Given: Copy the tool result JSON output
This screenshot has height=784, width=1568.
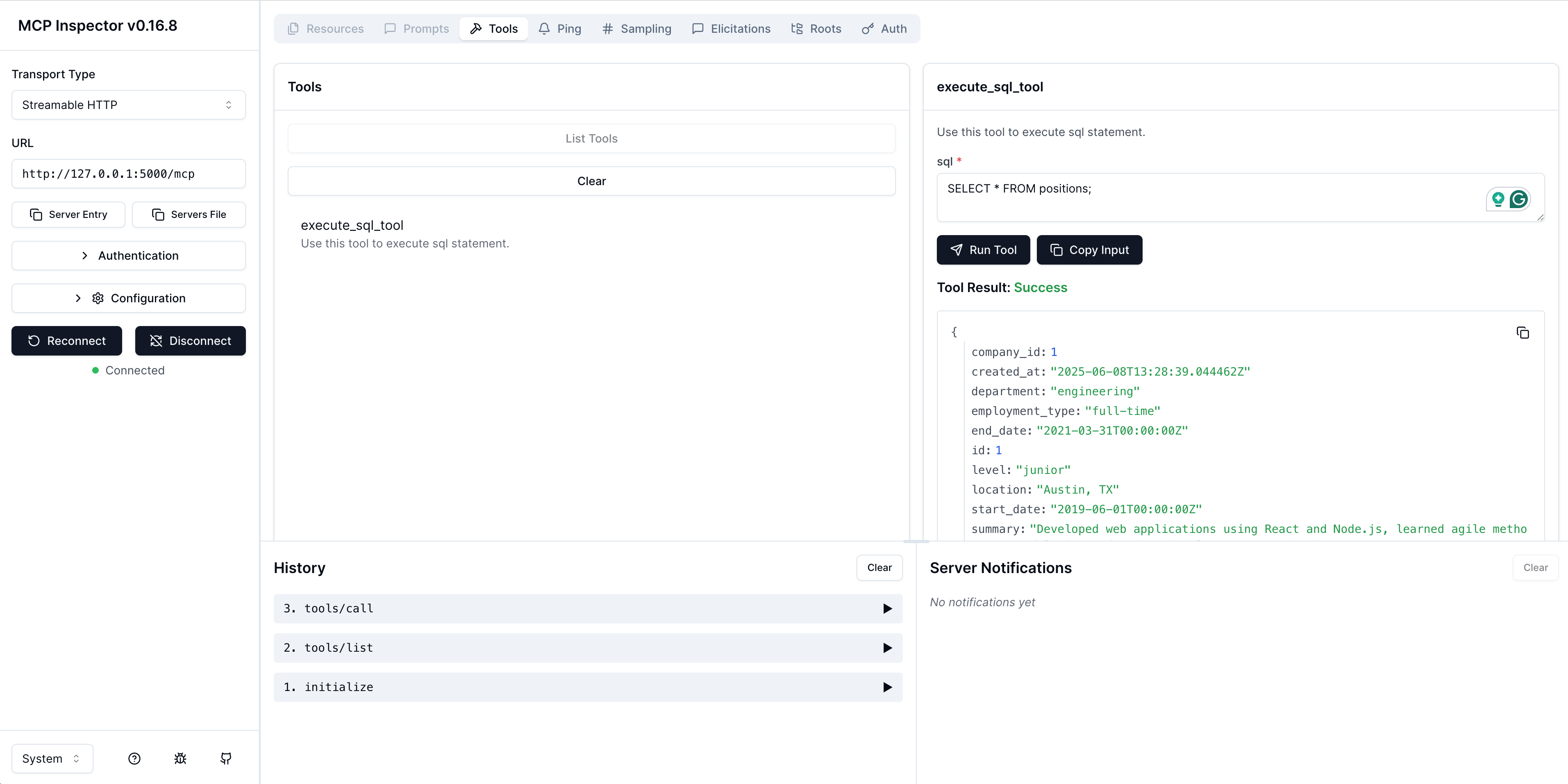Looking at the screenshot, I should (x=1523, y=333).
